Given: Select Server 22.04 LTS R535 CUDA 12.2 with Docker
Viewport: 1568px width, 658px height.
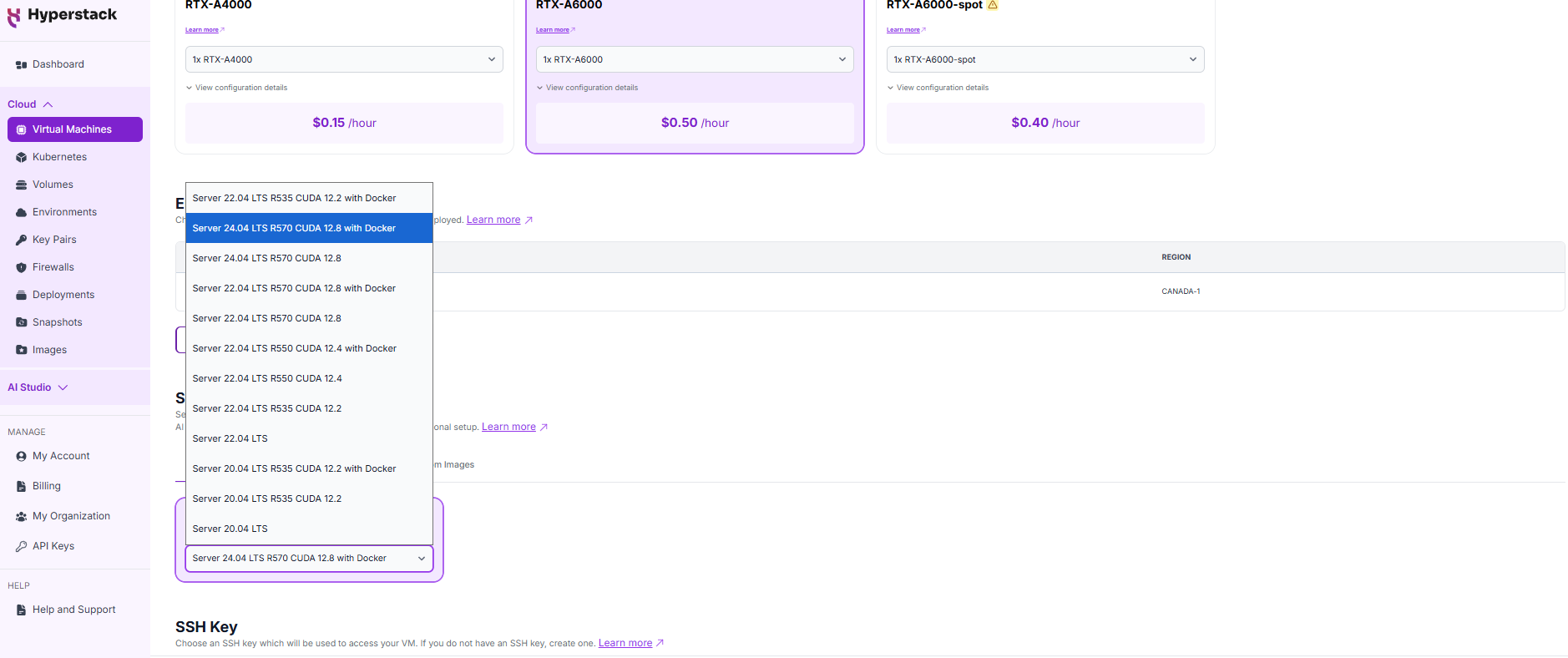Looking at the screenshot, I should point(309,198).
